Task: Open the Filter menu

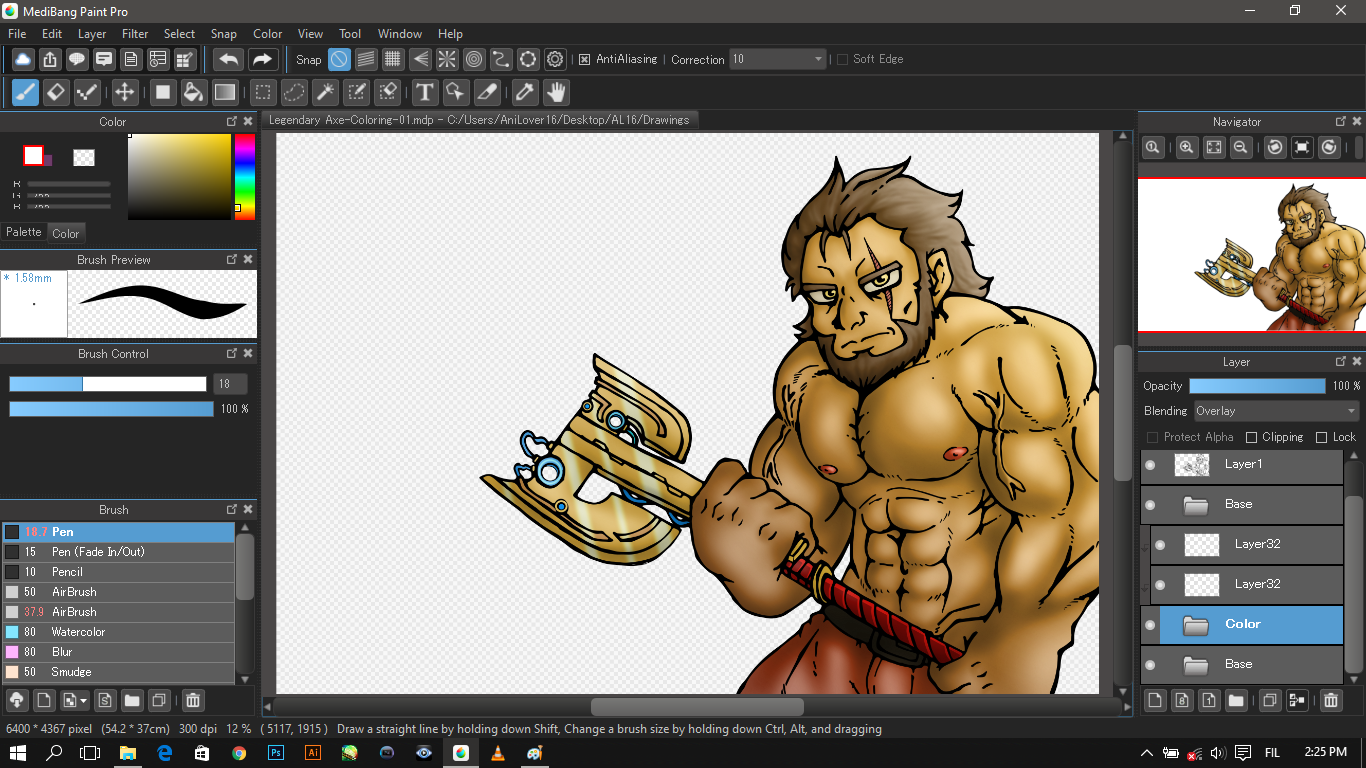Action: pyautogui.click(x=135, y=33)
